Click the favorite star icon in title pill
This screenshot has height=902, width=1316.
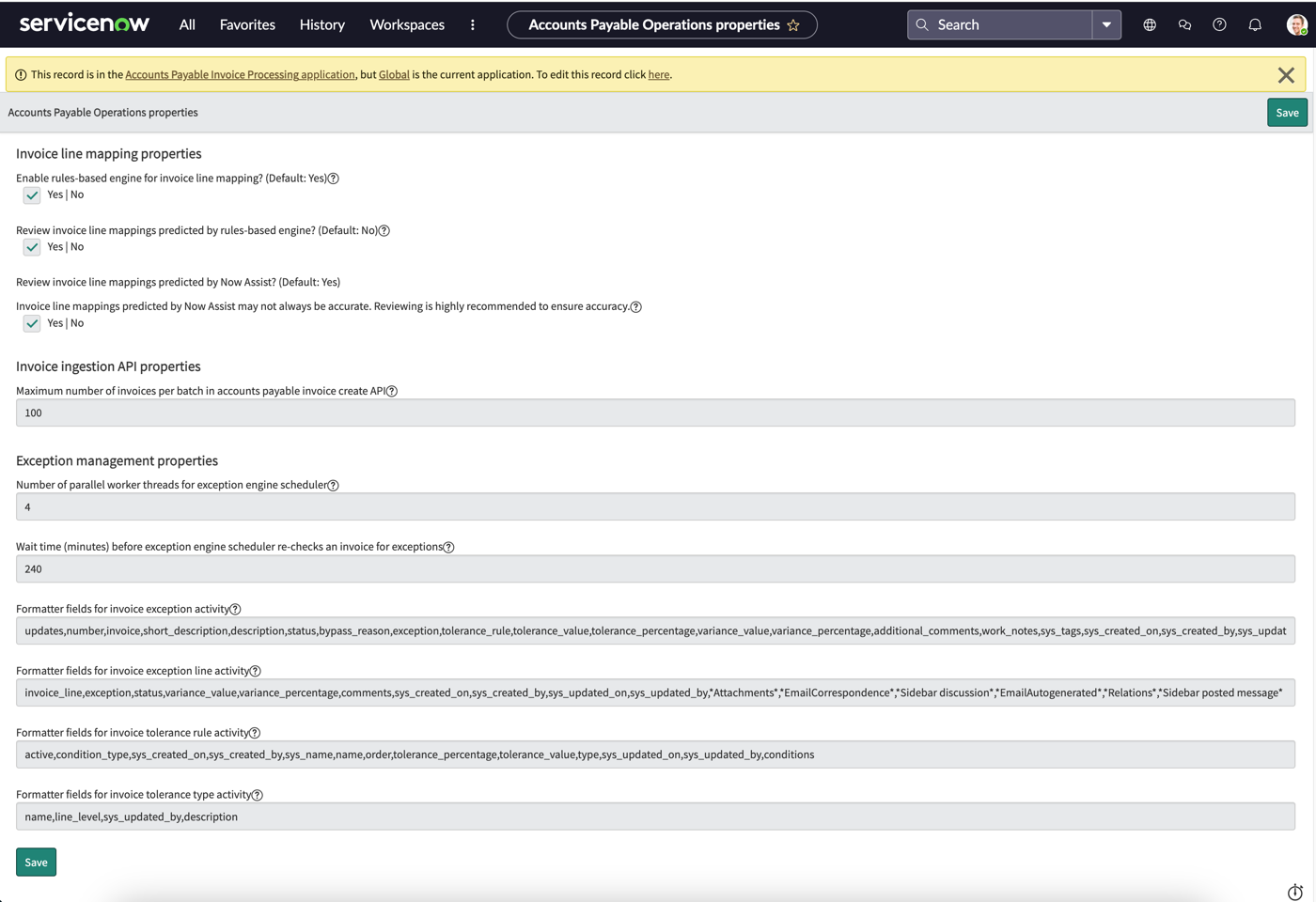tap(793, 25)
